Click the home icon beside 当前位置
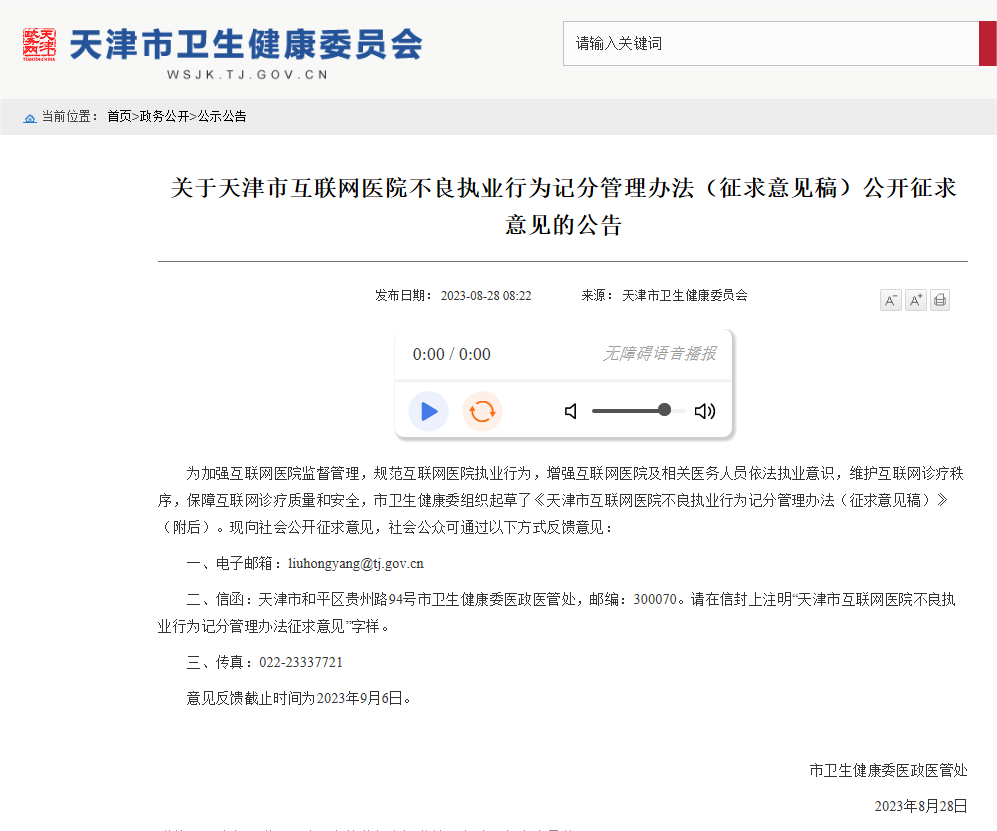997x831 pixels. coord(30,118)
